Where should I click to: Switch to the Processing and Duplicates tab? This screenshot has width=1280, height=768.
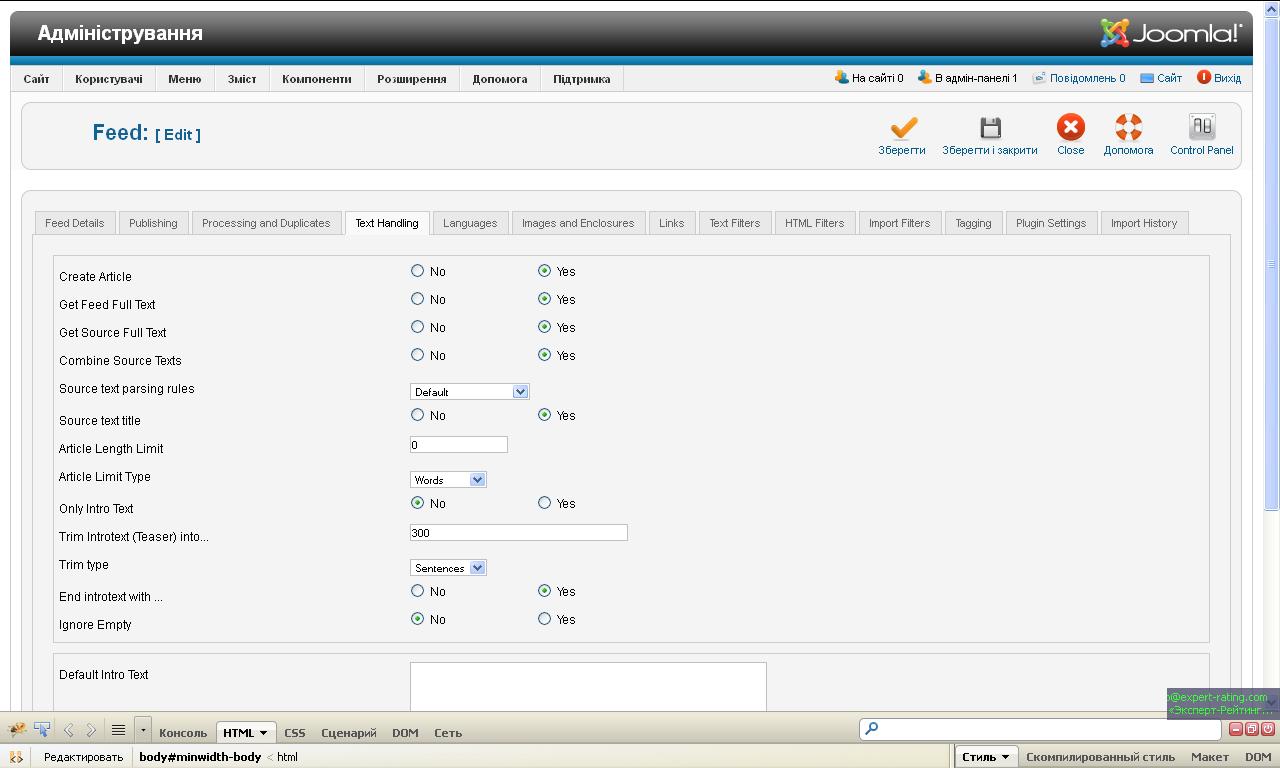point(266,223)
